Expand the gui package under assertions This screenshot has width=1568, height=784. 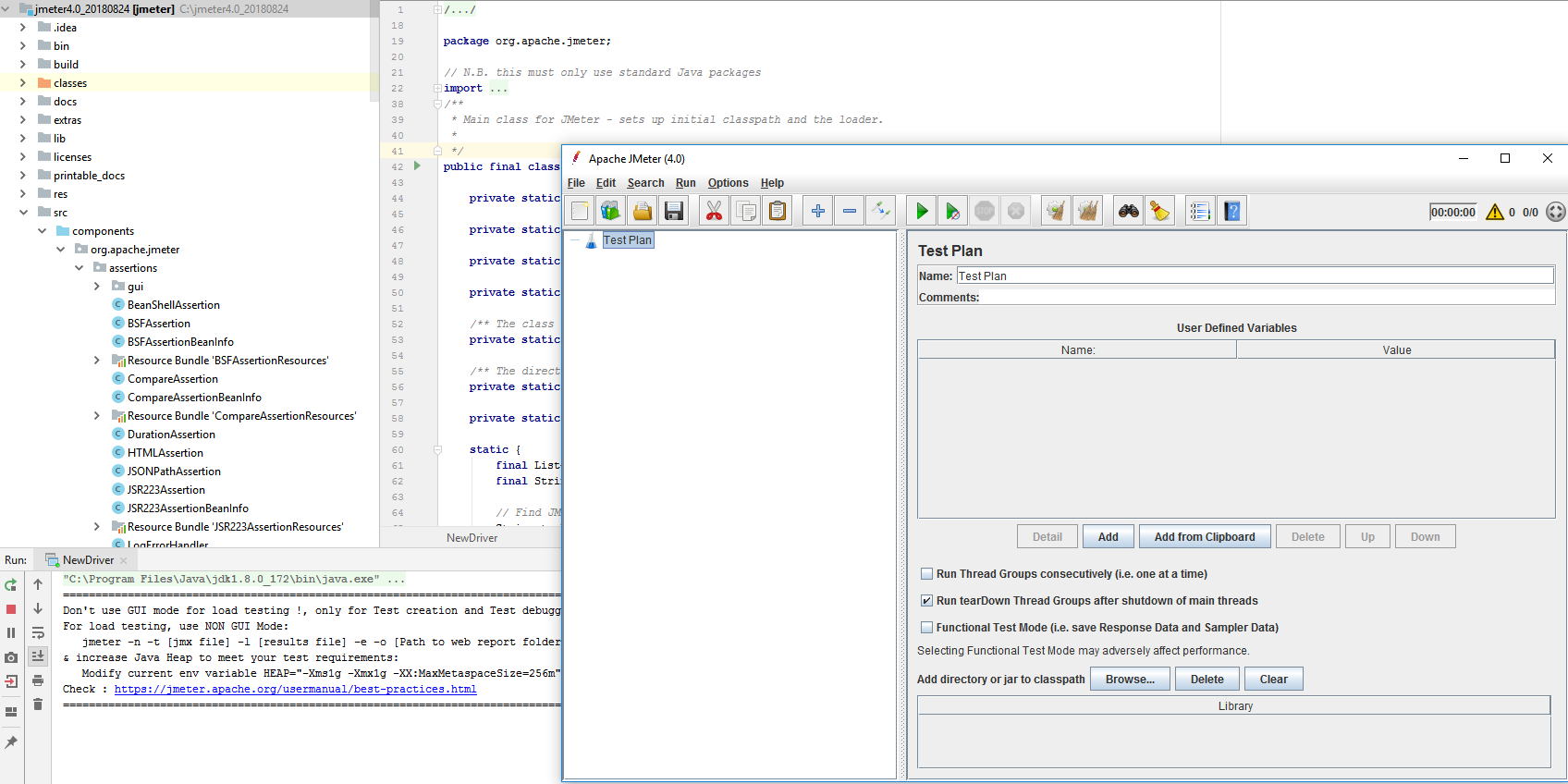[x=97, y=287]
